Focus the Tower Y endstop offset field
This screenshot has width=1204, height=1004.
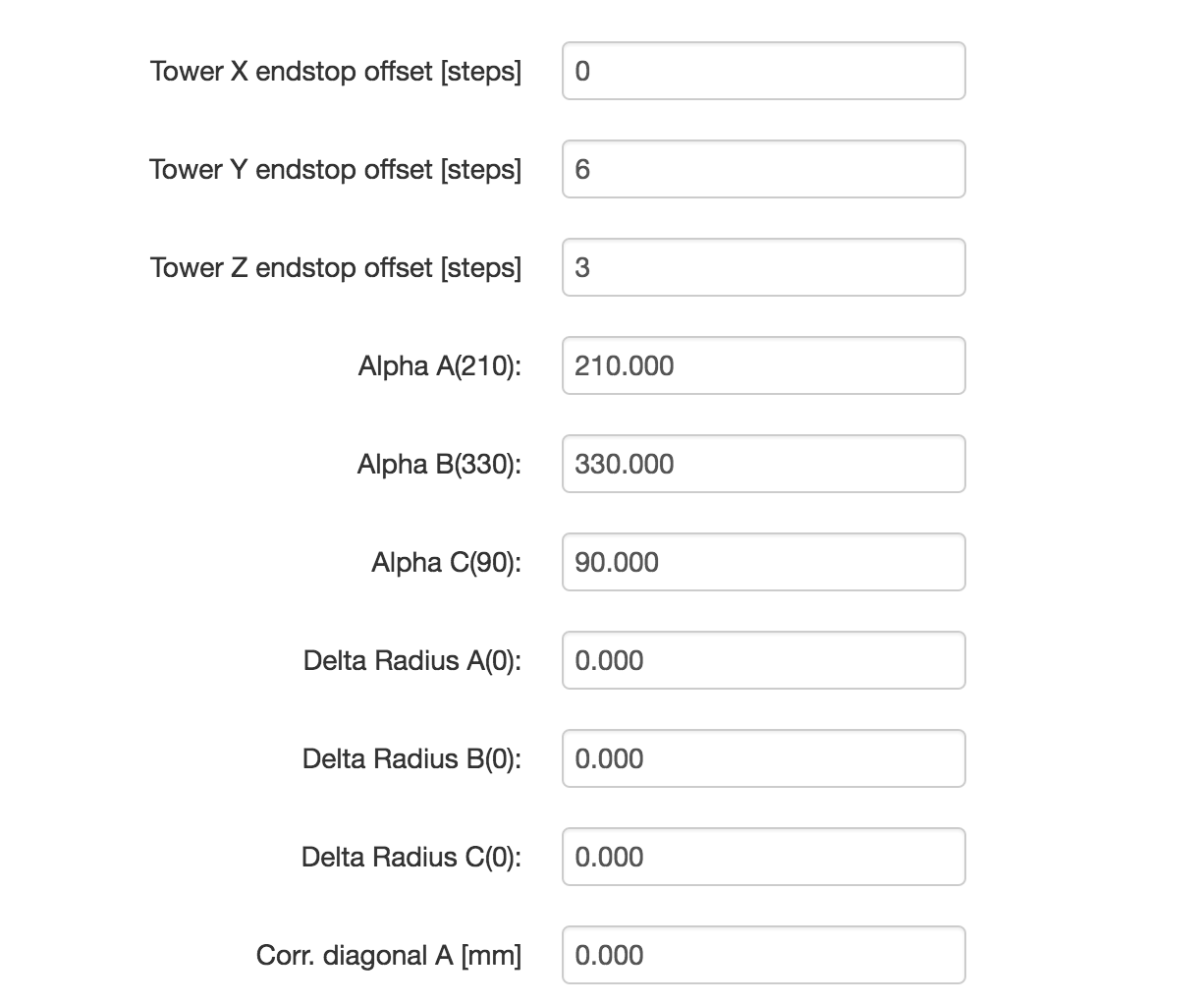(x=763, y=169)
